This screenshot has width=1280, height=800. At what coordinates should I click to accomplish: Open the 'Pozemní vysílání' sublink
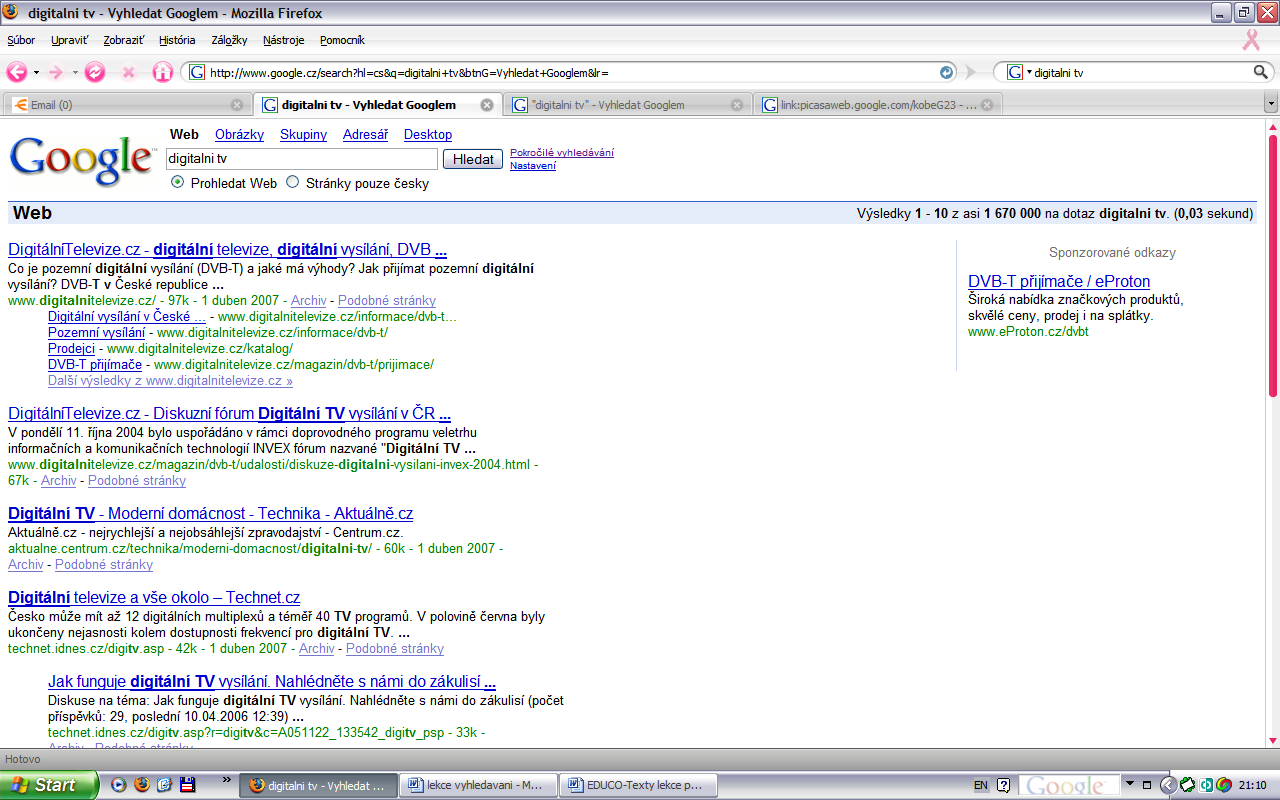click(x=96, y=332)
